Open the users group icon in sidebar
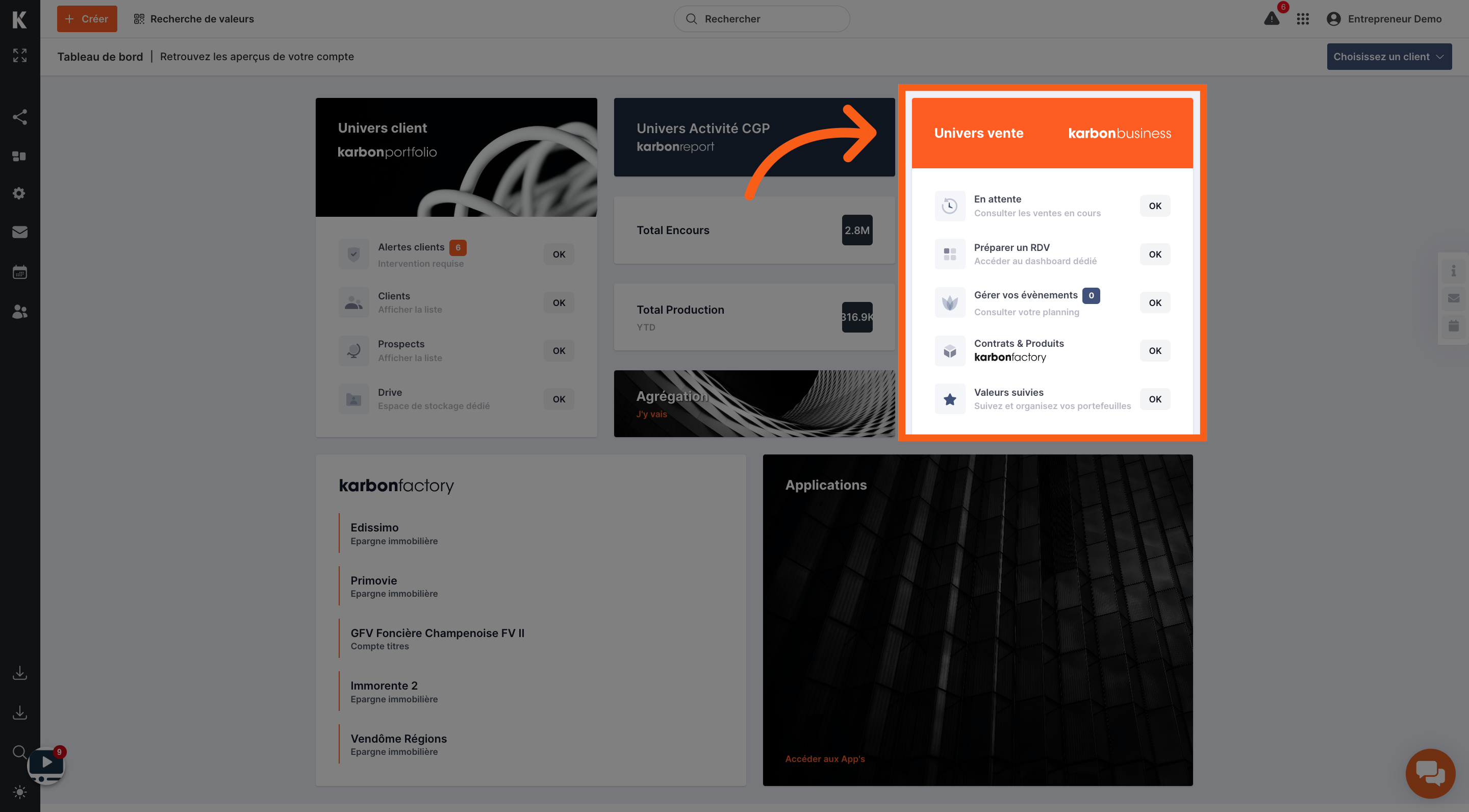The width and height of the screenshot is (1469, 812). pyautogui.click(x=19, y=311)
